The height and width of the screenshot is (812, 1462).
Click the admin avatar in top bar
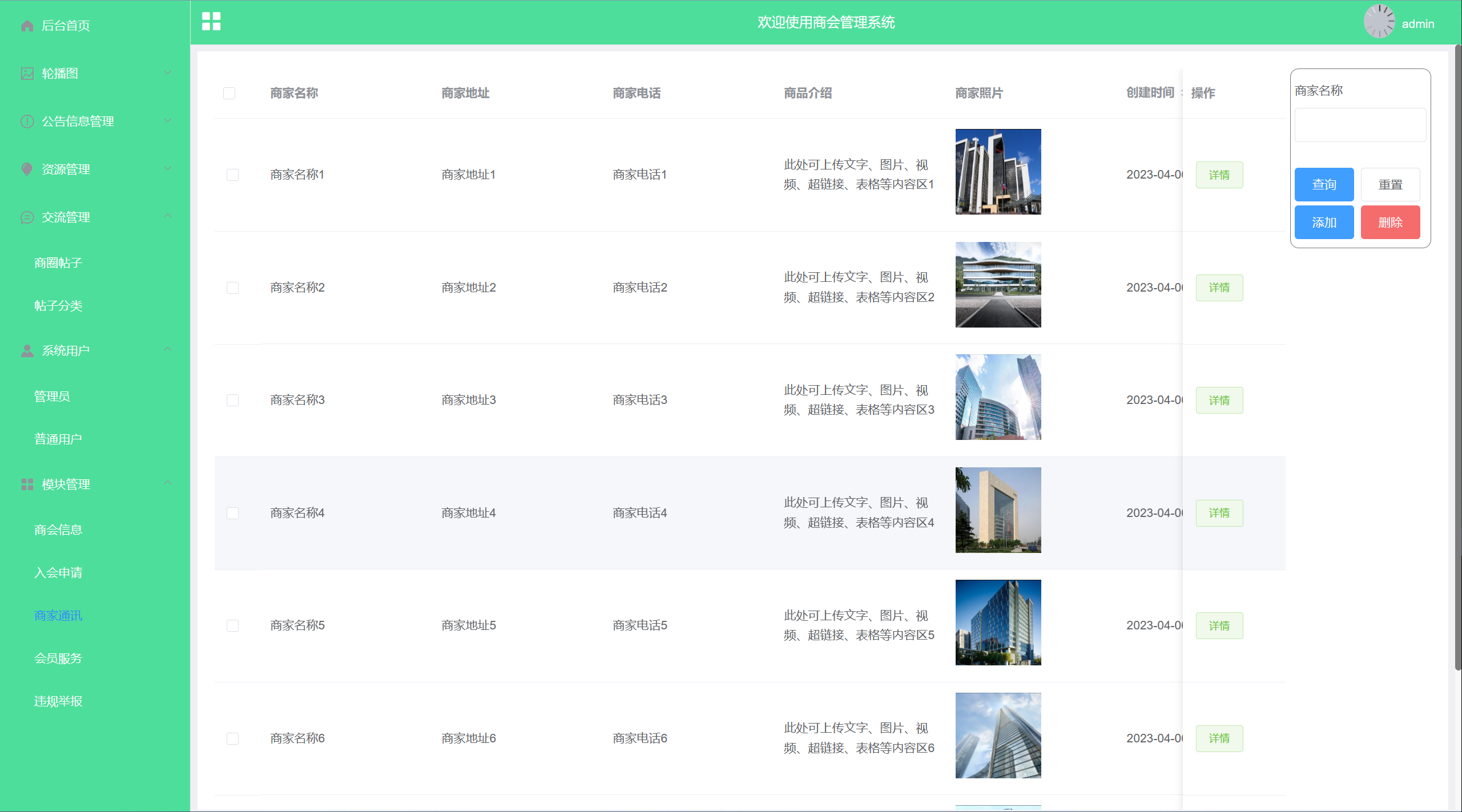[1379, 22]
